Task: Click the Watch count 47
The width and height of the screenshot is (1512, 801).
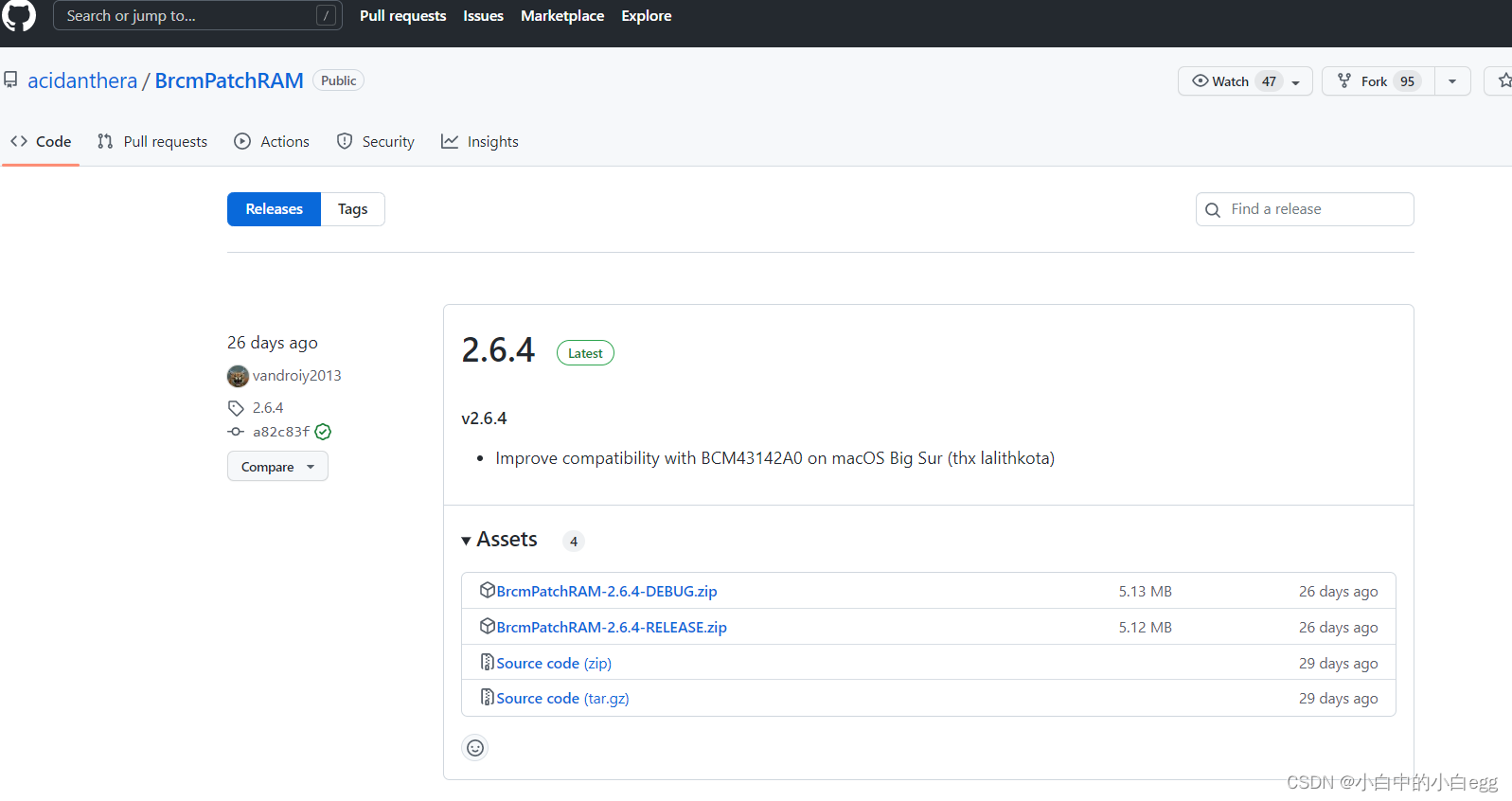Action: point(1269,81)
